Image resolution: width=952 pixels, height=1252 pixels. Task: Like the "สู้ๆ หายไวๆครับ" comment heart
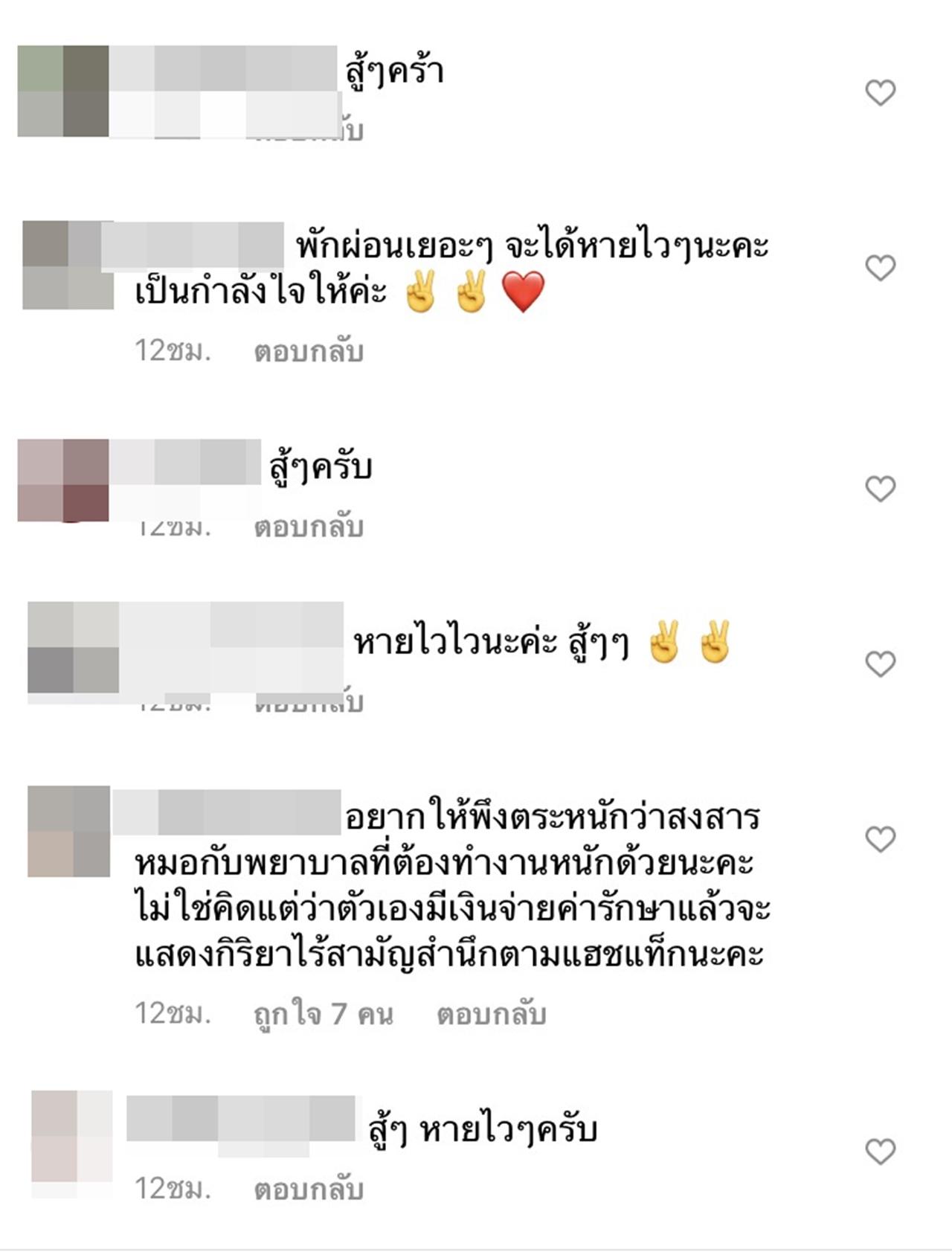(880, 1152)
